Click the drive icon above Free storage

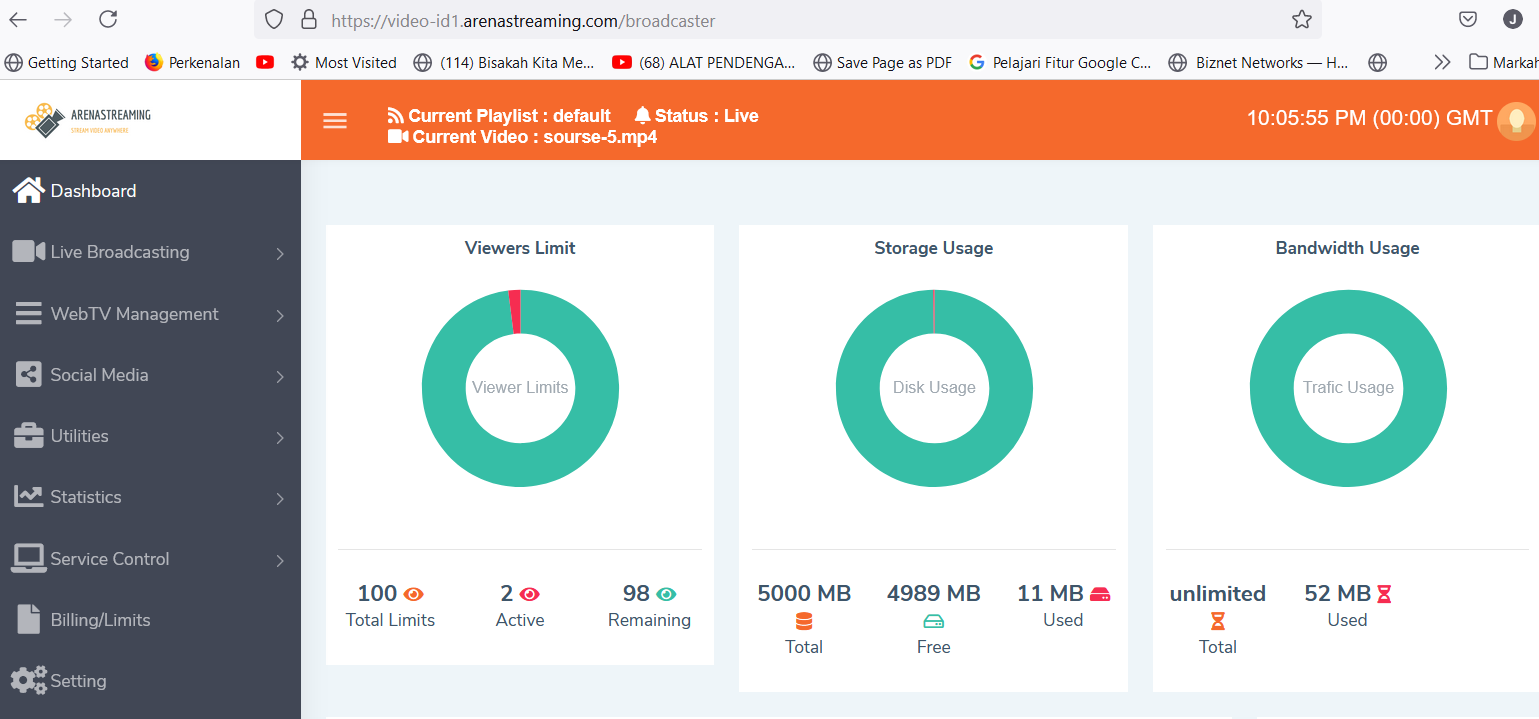[x=933, y=621]
